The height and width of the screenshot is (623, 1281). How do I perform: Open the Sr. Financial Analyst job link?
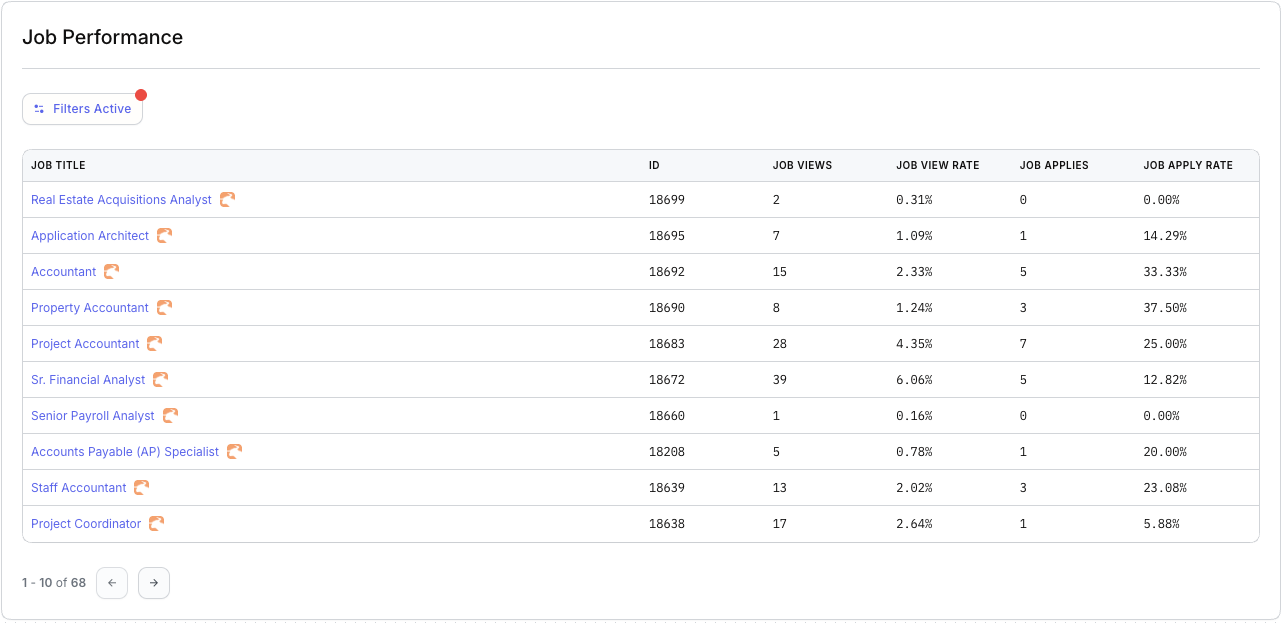[88, 380]
